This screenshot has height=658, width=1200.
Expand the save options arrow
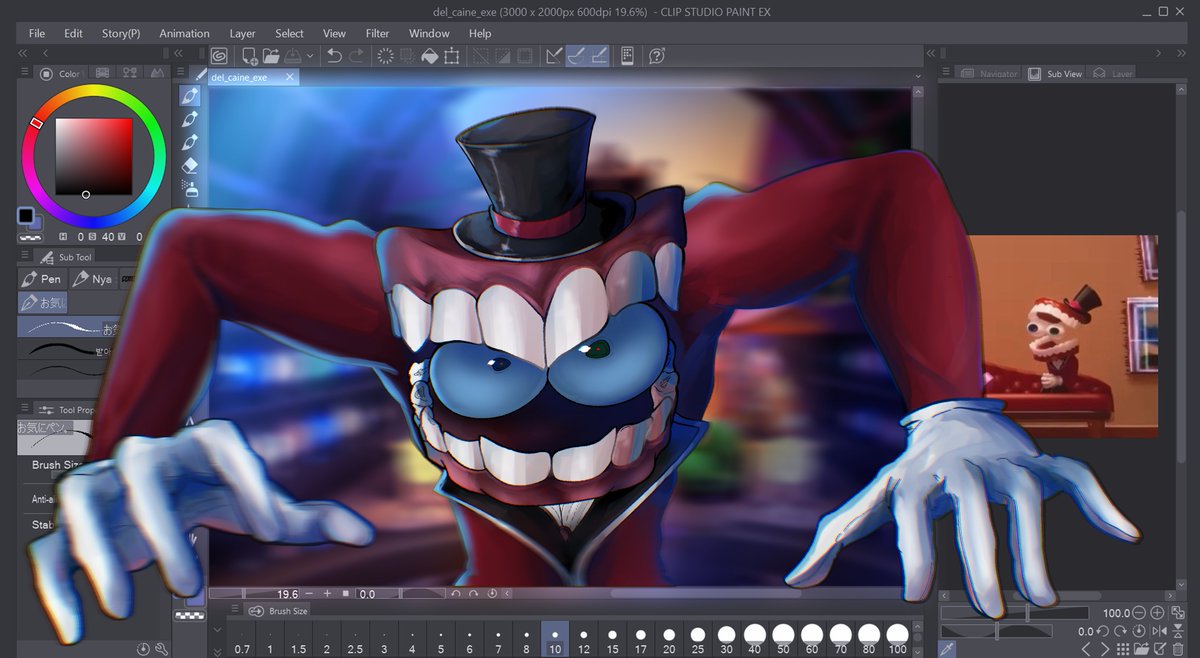point(310,56)
